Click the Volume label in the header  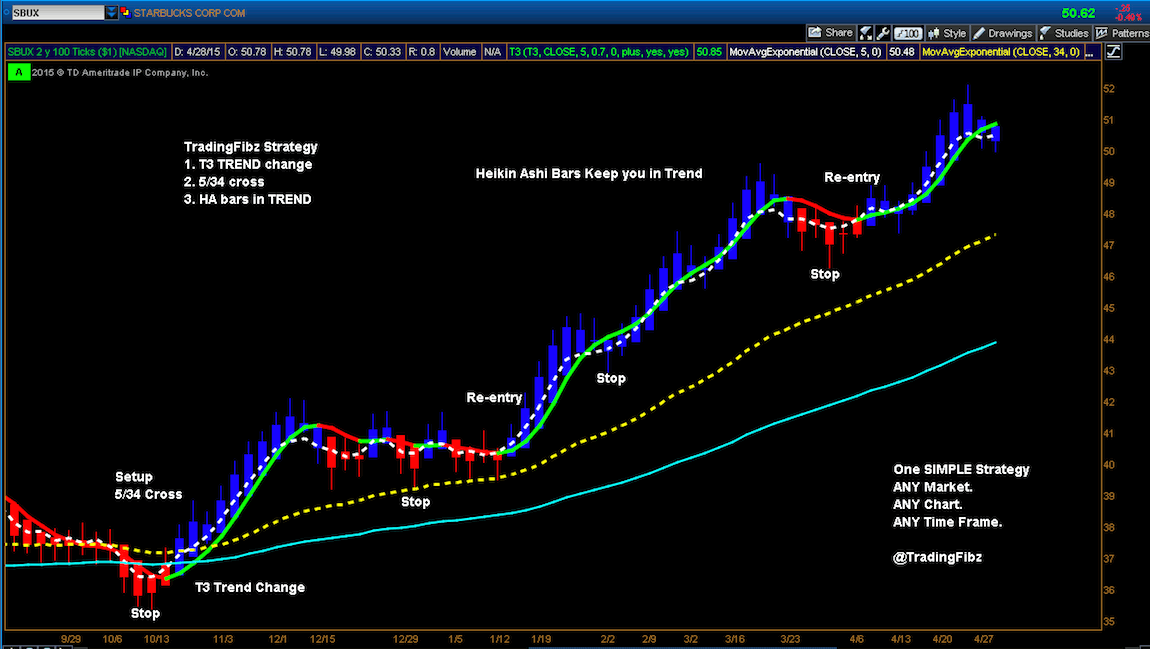pos(460,52)
